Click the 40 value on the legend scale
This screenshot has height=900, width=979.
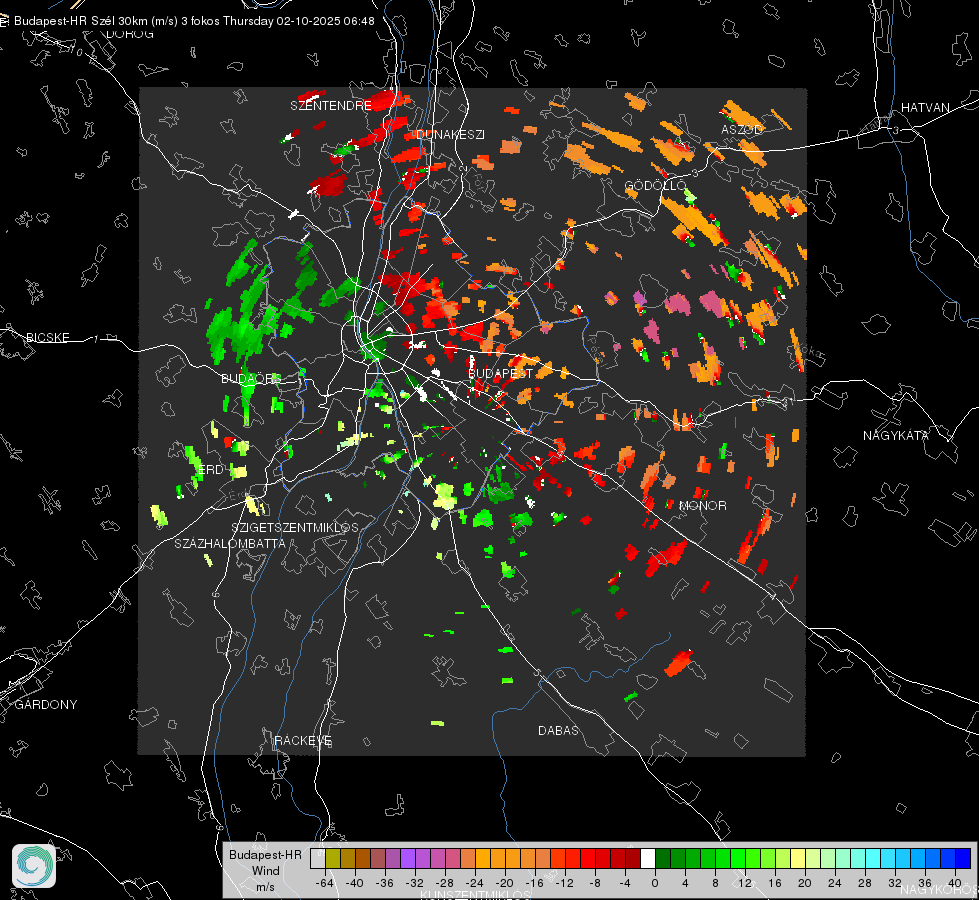coord(954,883)
